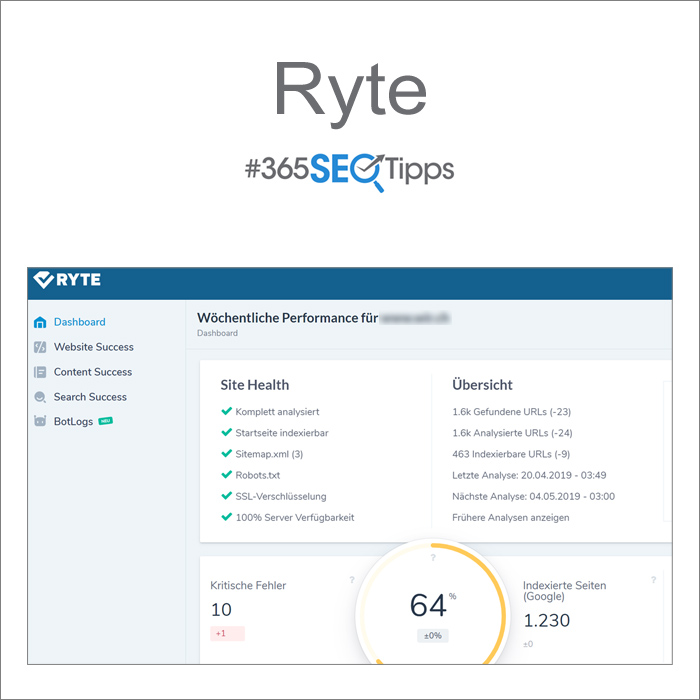700x700 pixels.
Task: Click 1.6k Gefundene URLs entry
Action: [x=512, y=412]
